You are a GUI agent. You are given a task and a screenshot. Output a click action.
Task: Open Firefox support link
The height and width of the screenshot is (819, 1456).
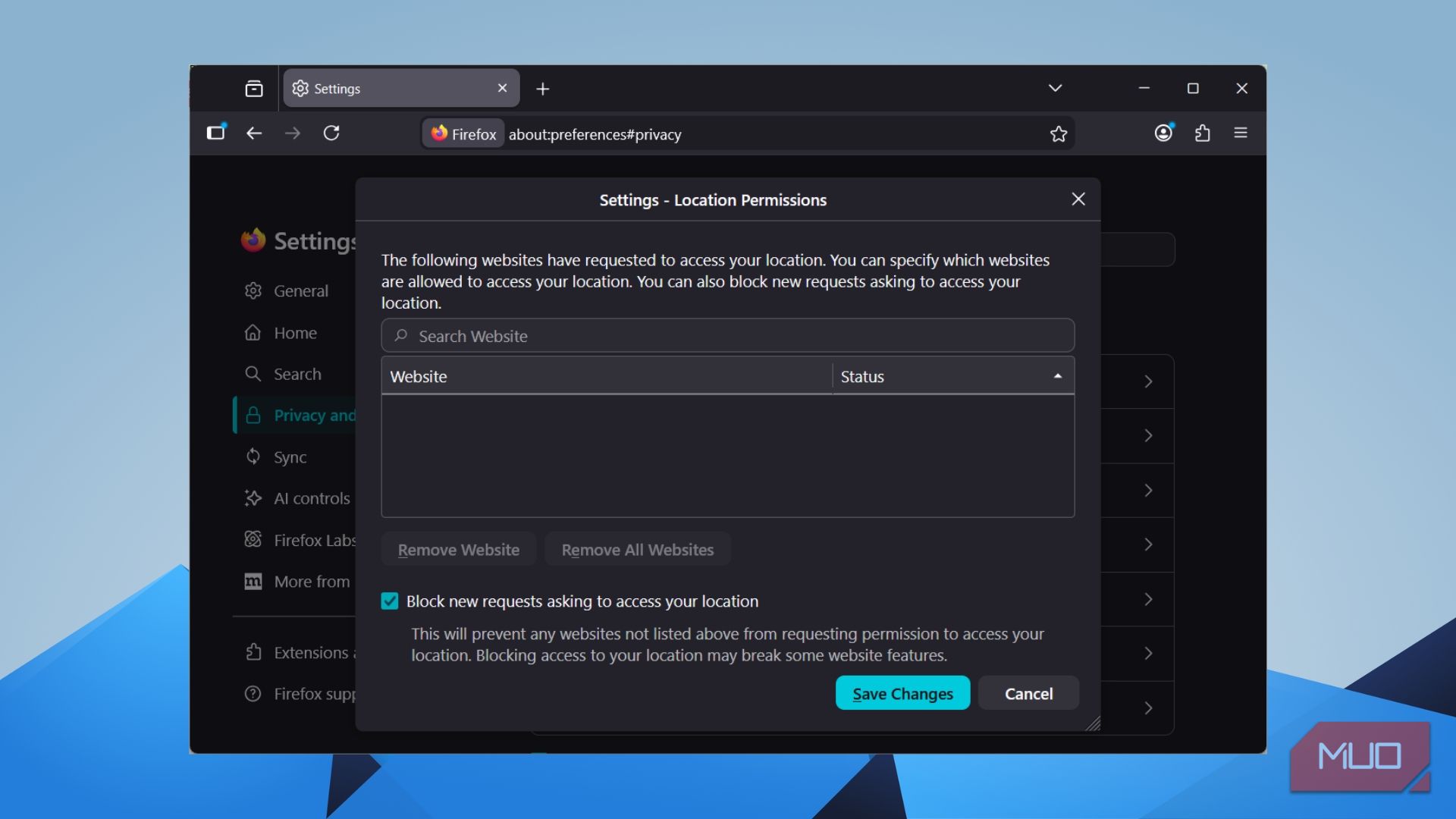coord(294,694)
